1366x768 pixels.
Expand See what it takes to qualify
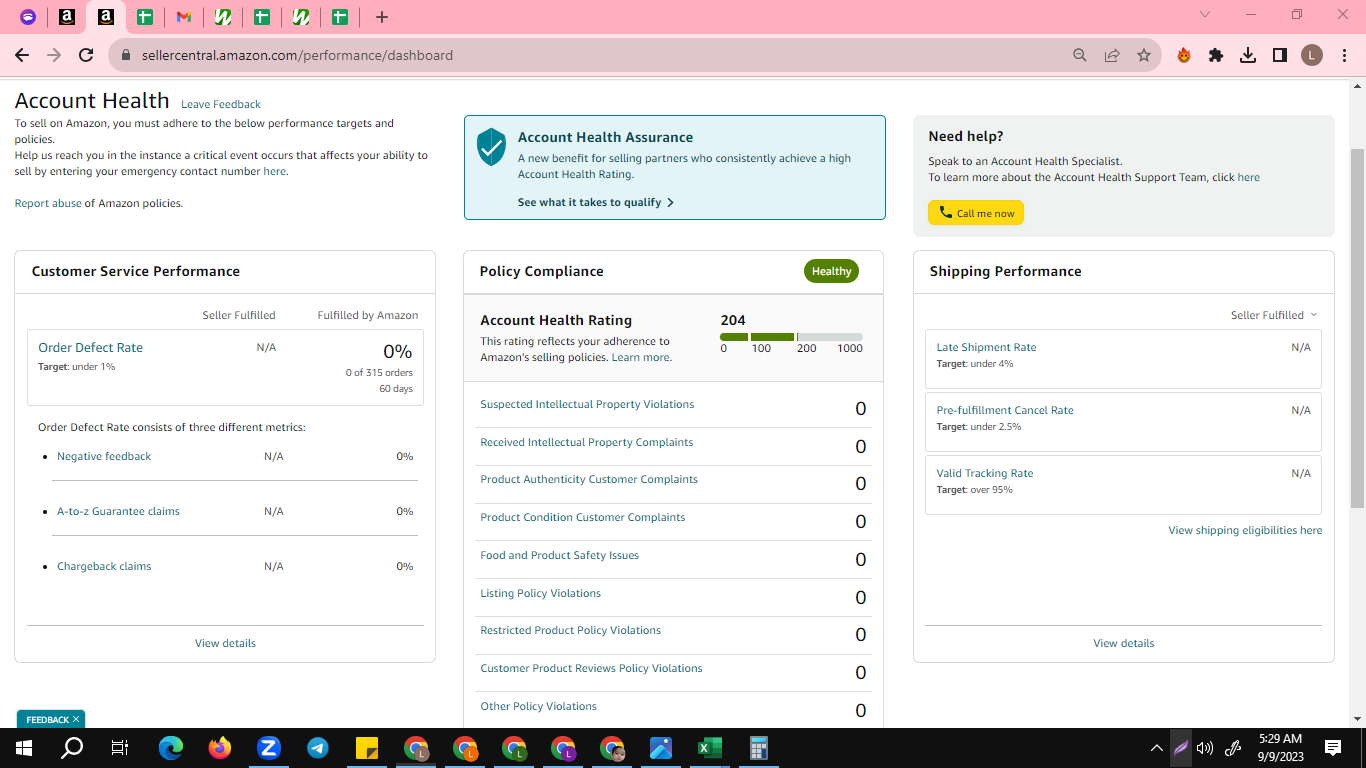click(x=596, y=202)
